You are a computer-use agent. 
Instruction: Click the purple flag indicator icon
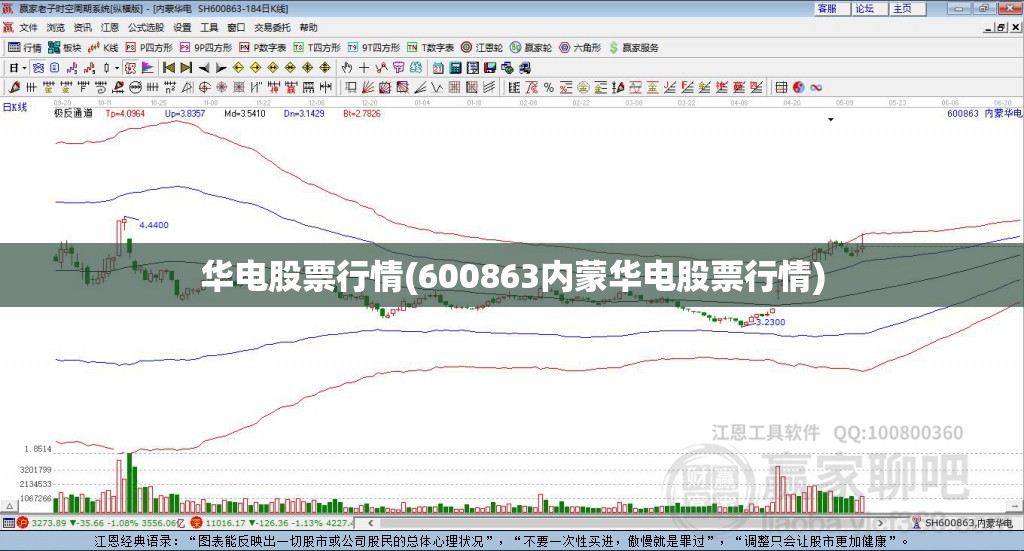coord(148,68)
